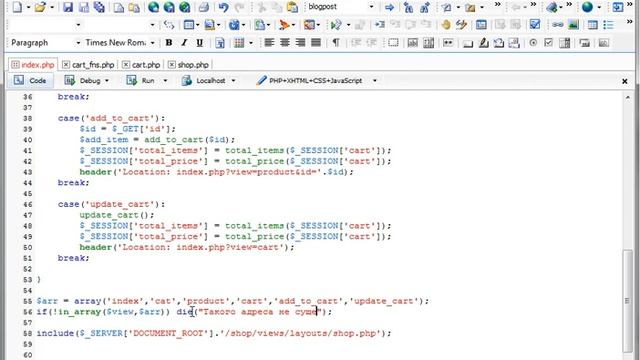Insert an image with the picture icon

[x=573, y=25]
